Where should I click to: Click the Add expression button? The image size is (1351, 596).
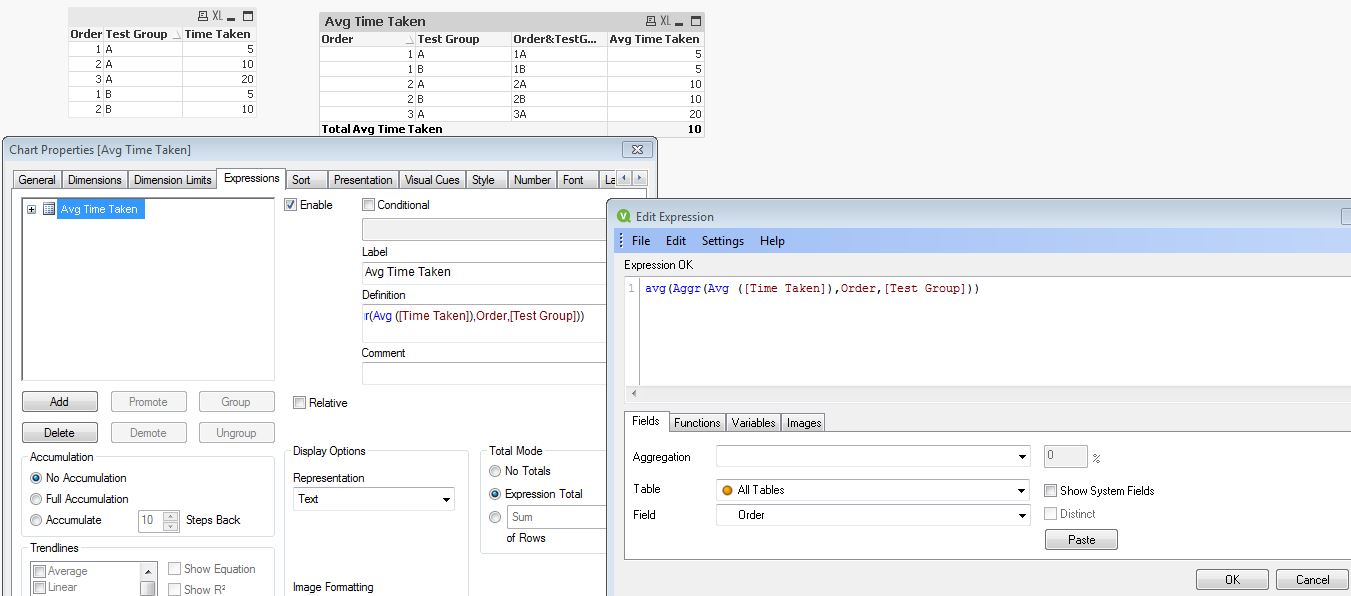60,402
